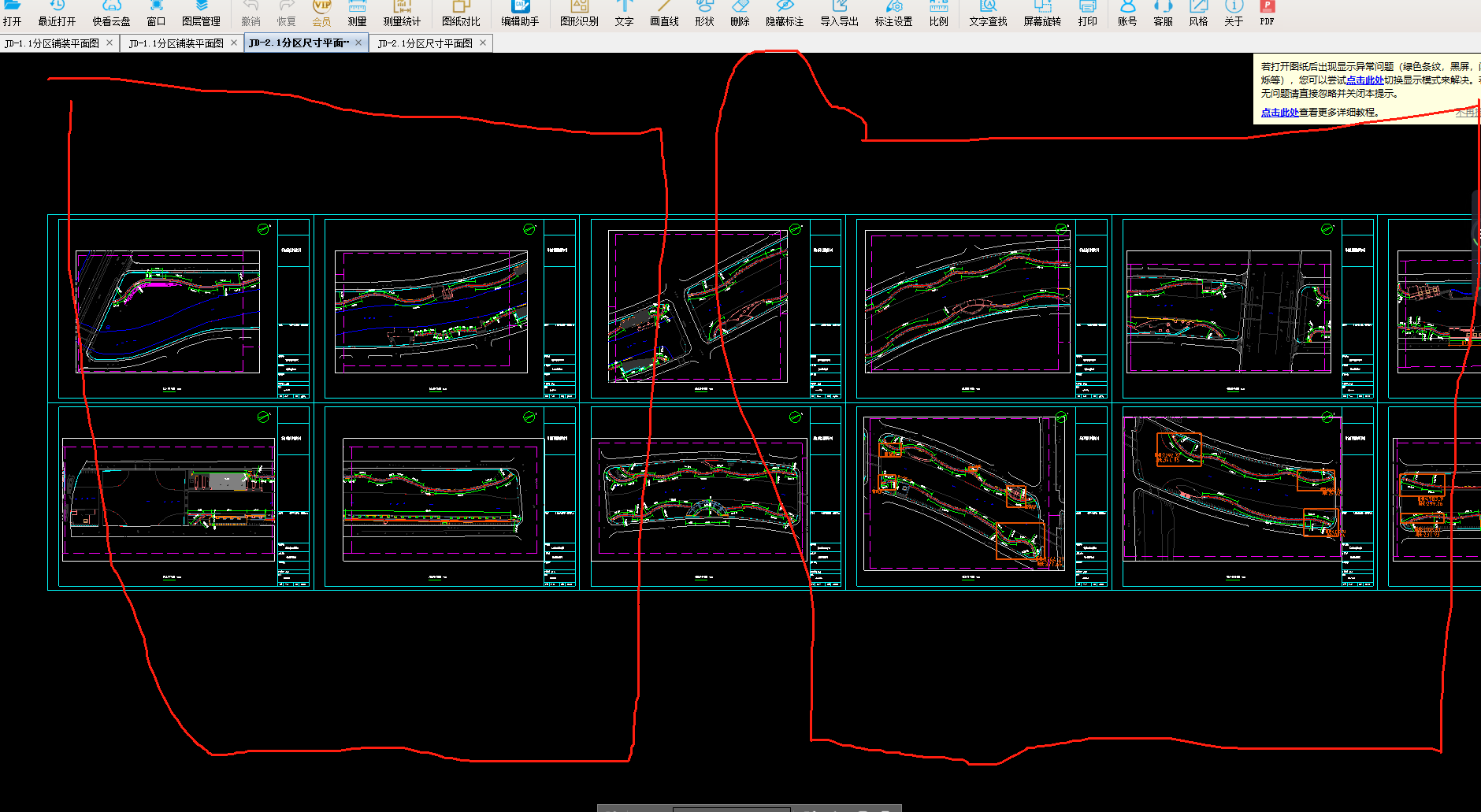The height and width of the screenshot is (812, 1481).
Task: Click the red PDF export icon
Action: 1267,13
